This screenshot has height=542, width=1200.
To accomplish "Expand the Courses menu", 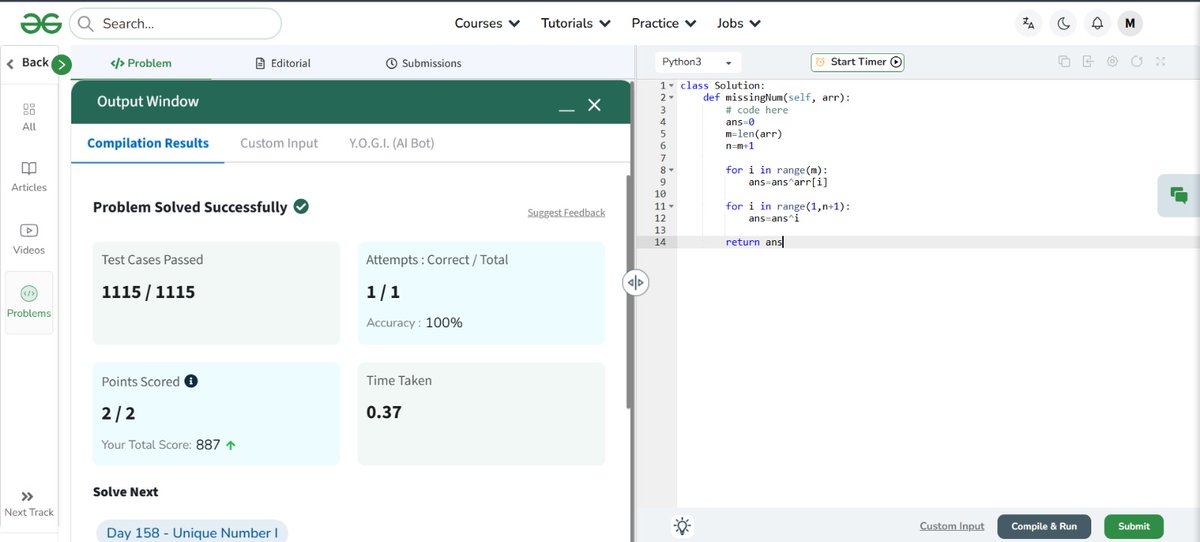I will click(487, 23).
